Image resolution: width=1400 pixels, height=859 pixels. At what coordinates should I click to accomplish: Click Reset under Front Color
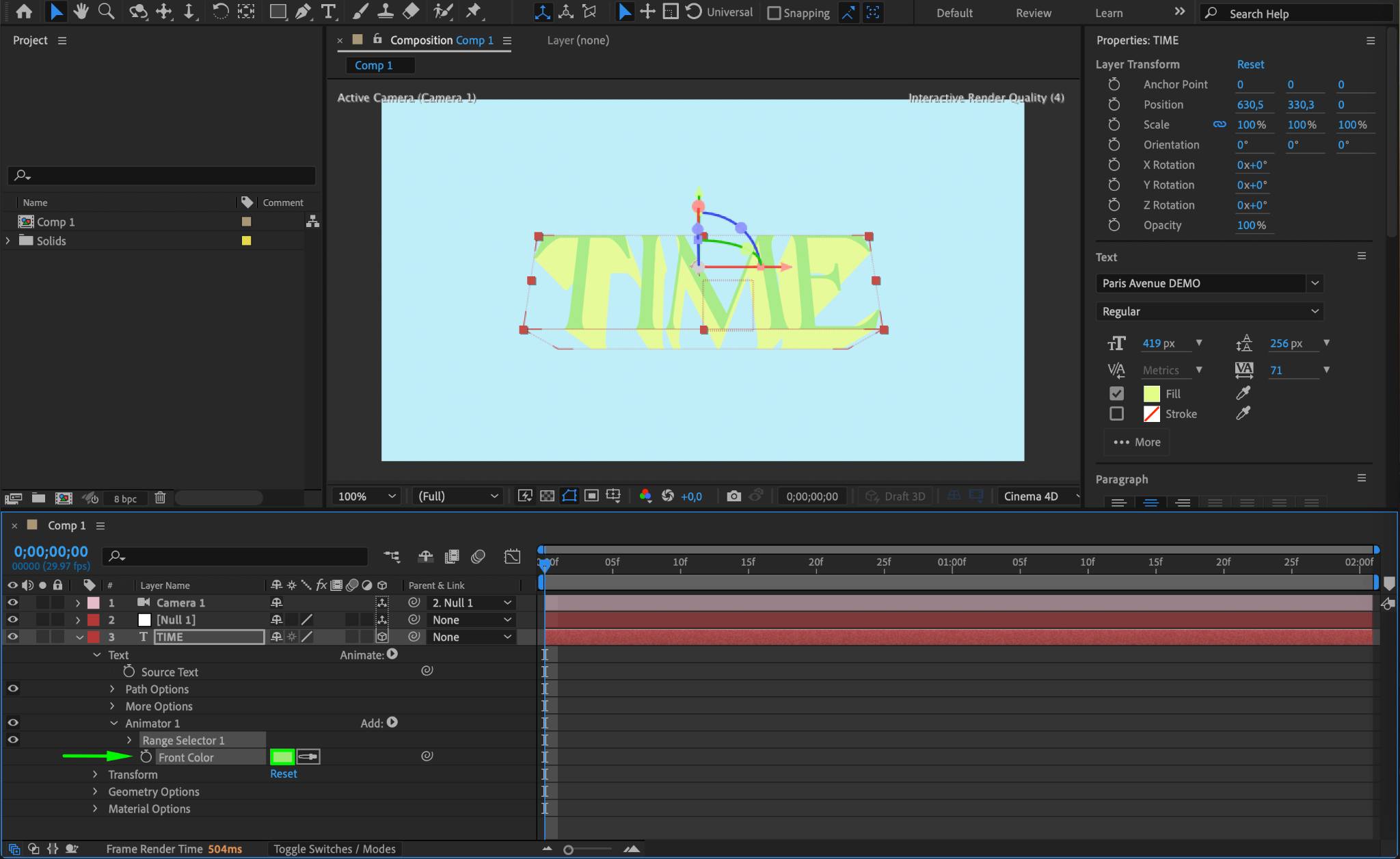tap(283, 774)
